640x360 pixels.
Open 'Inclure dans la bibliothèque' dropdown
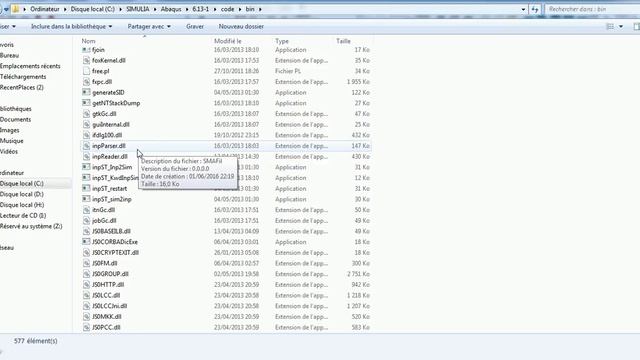71,27
